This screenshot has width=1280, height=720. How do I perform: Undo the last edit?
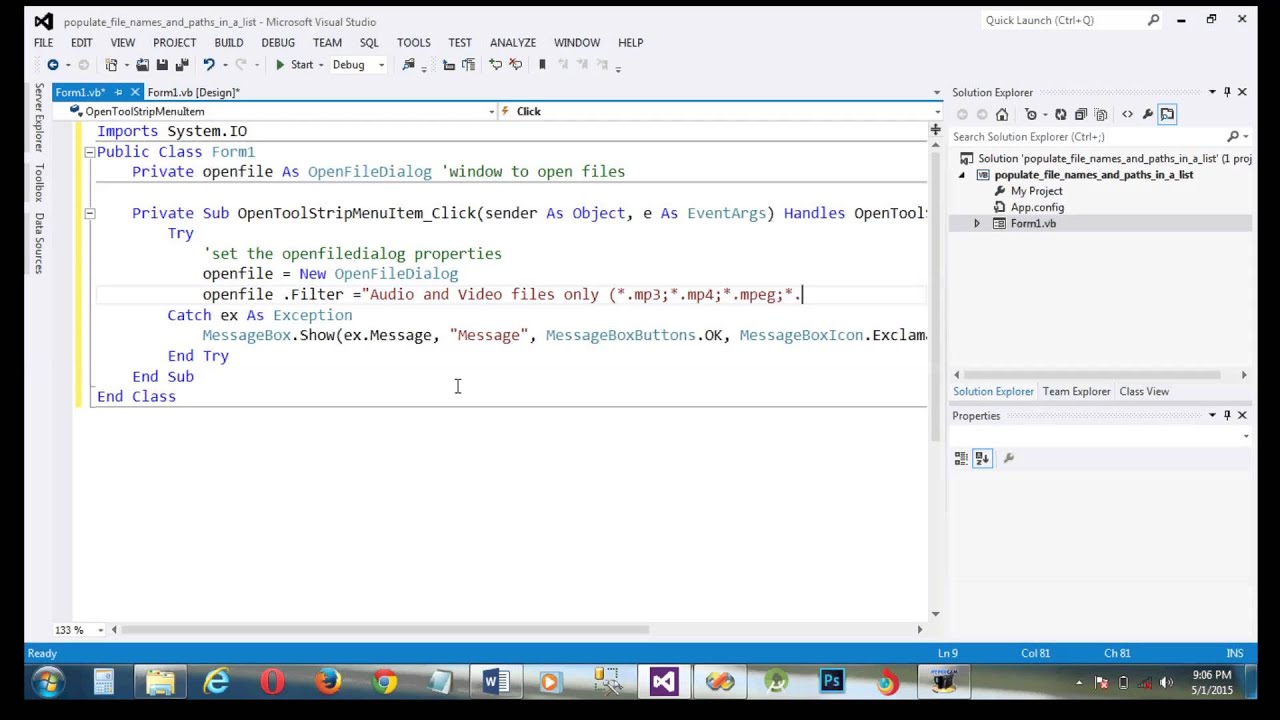208,65
